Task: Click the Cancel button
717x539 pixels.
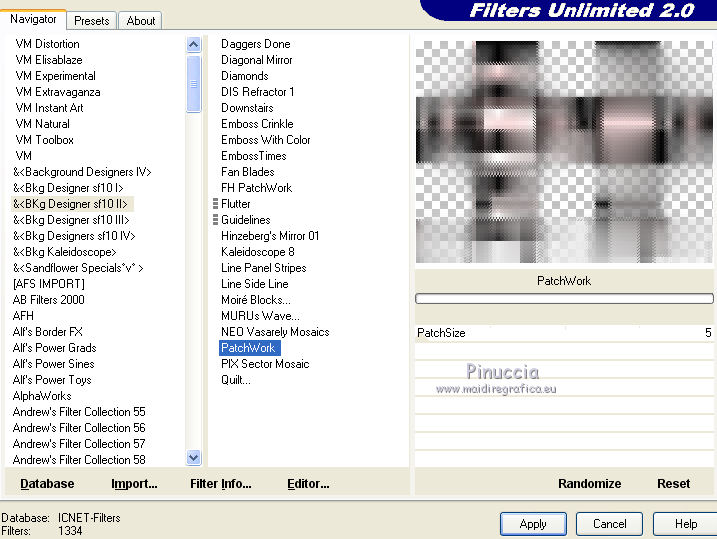Action: click(x=609, y=524)
